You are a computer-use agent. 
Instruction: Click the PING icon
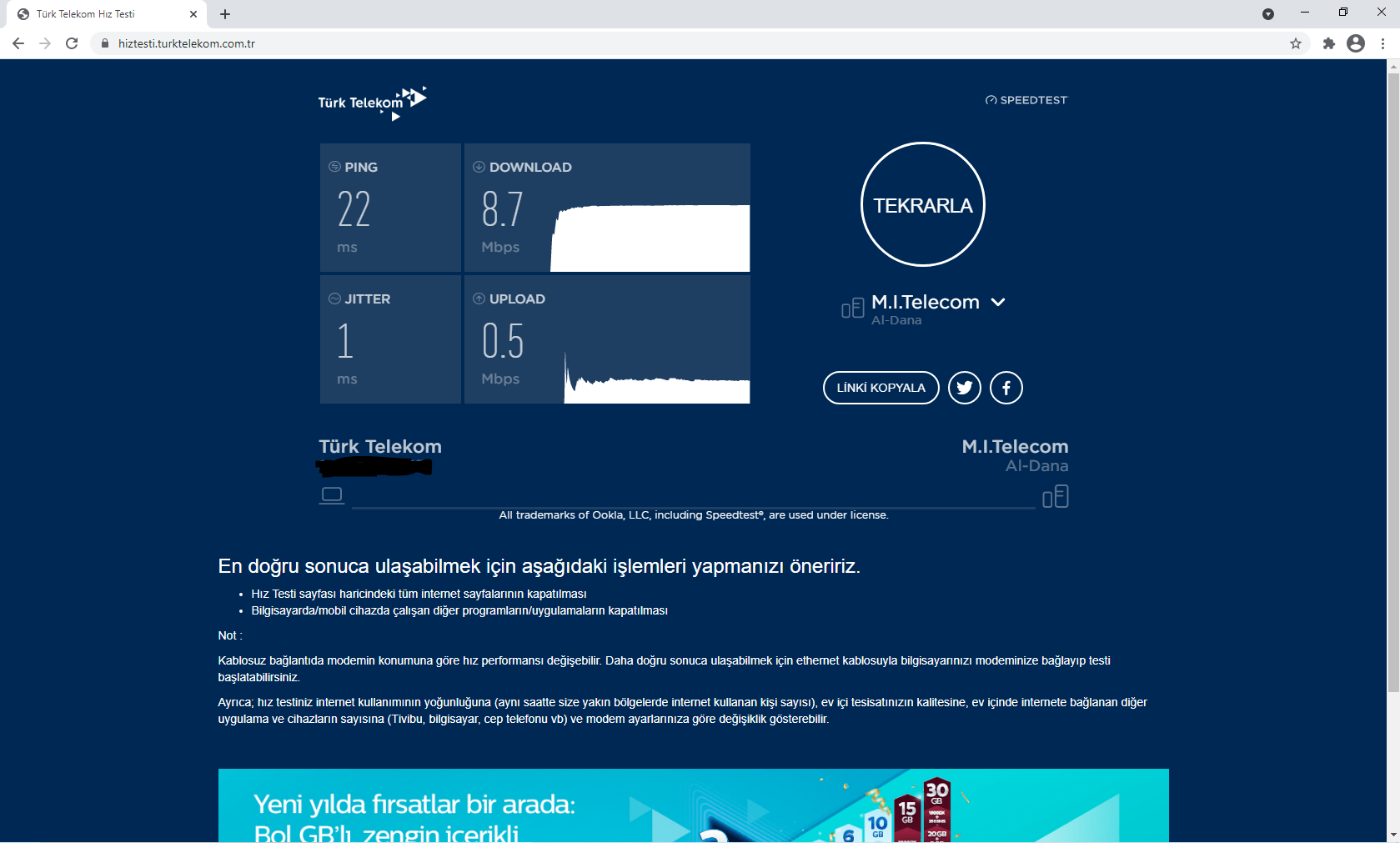[334, 167]
